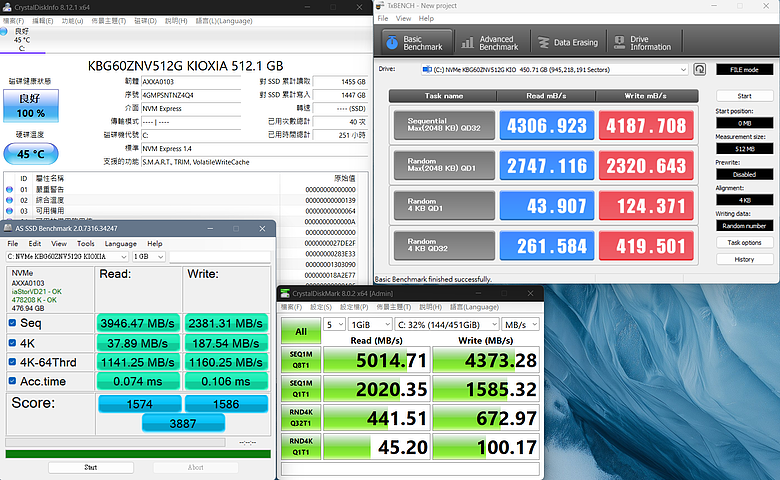Click the Start position 0 MB field
Viewport: 780px width, 480px height.
pos(744,123)
